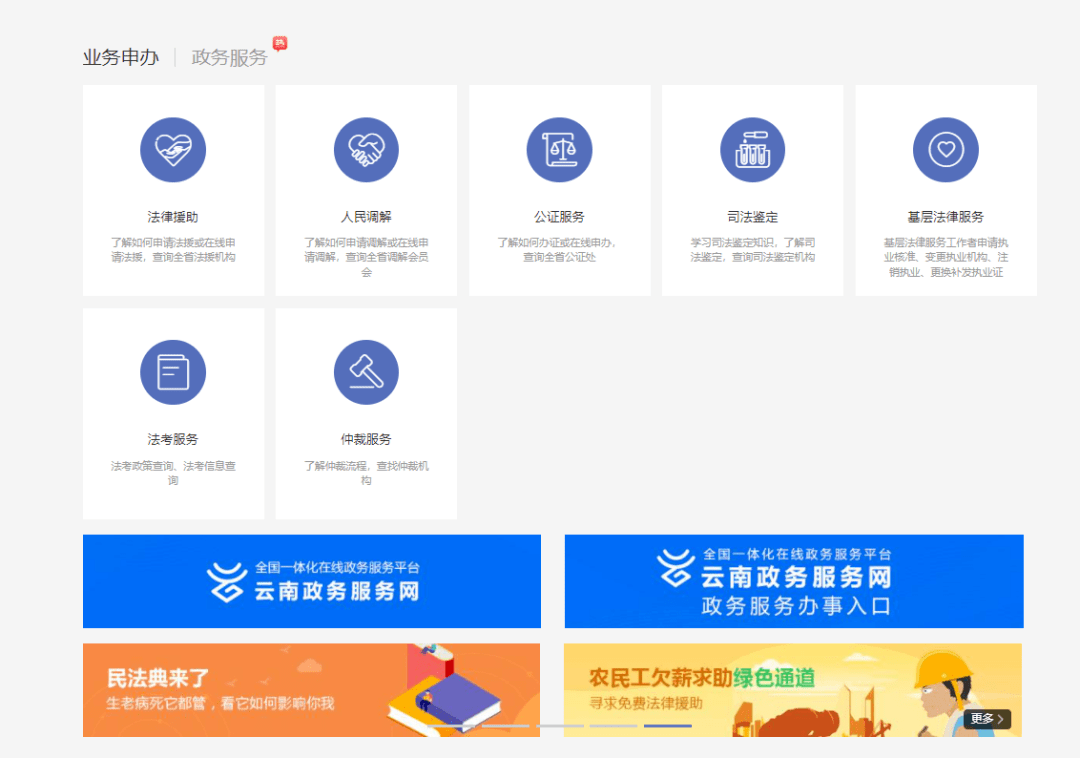Click the 更多 button on the banner

(986, 719)
